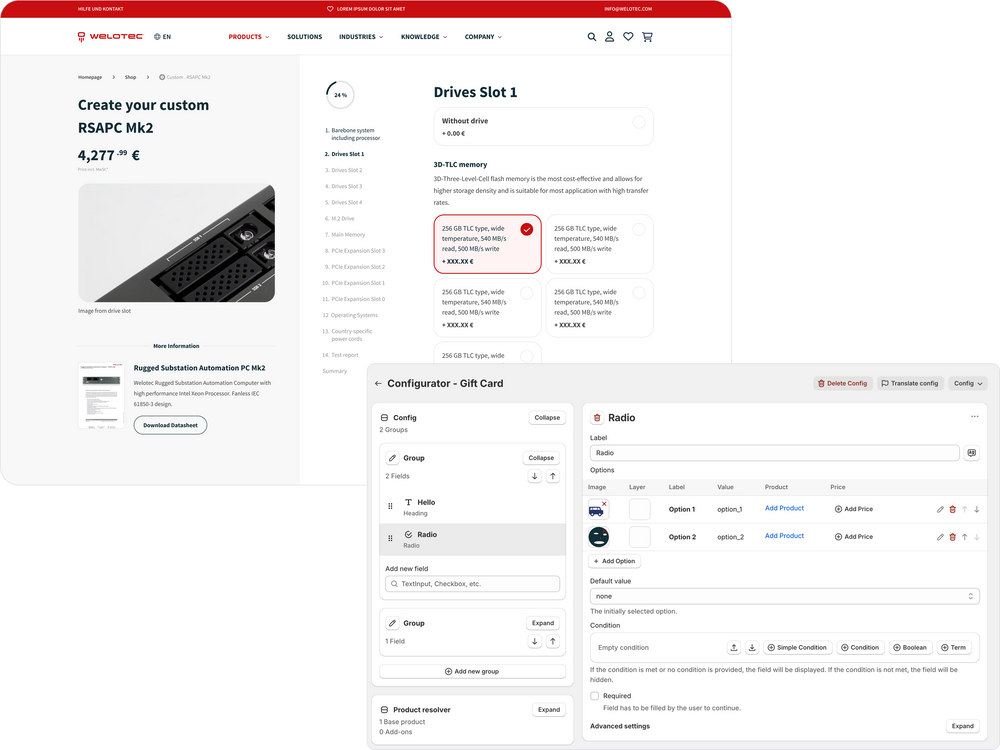Open the Default value dropdown
The height and width of the screenshot is (750, 1000).
(x=784, y=596)
